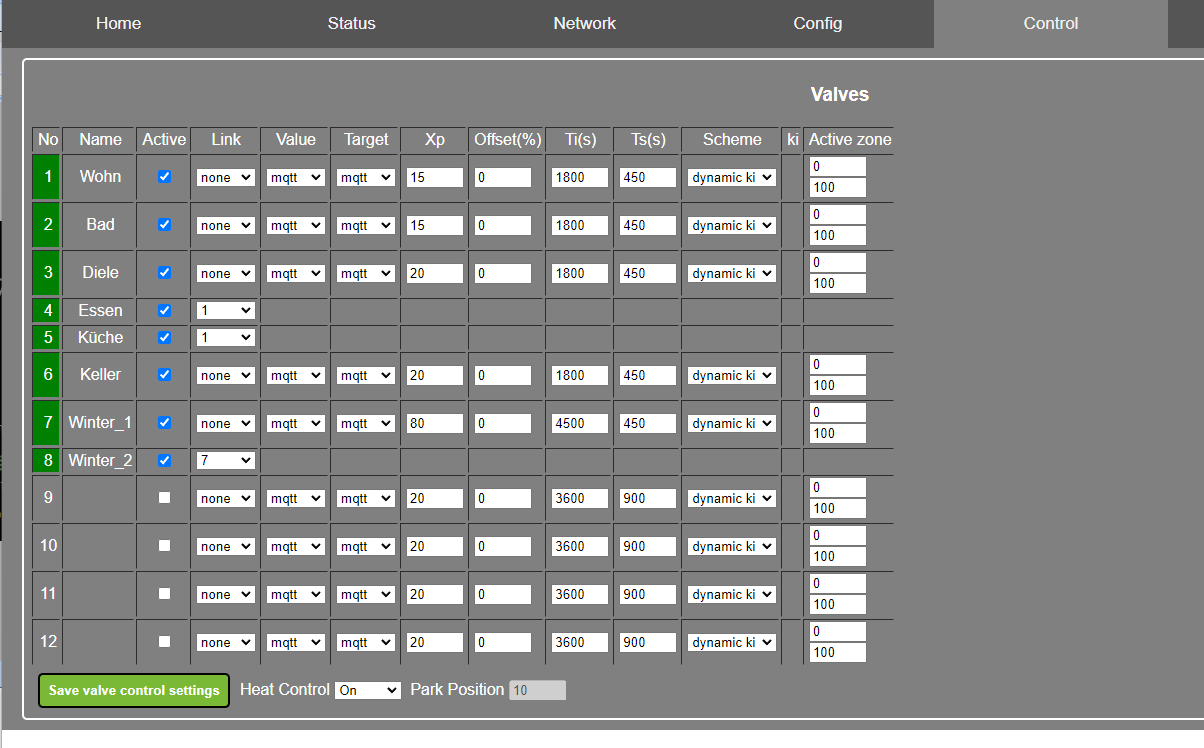This screenshot has height=748, width=1204.
Task: Click the Offset(%) field for valve Bad
Action: pyautogui.click(x=503, y=226)
